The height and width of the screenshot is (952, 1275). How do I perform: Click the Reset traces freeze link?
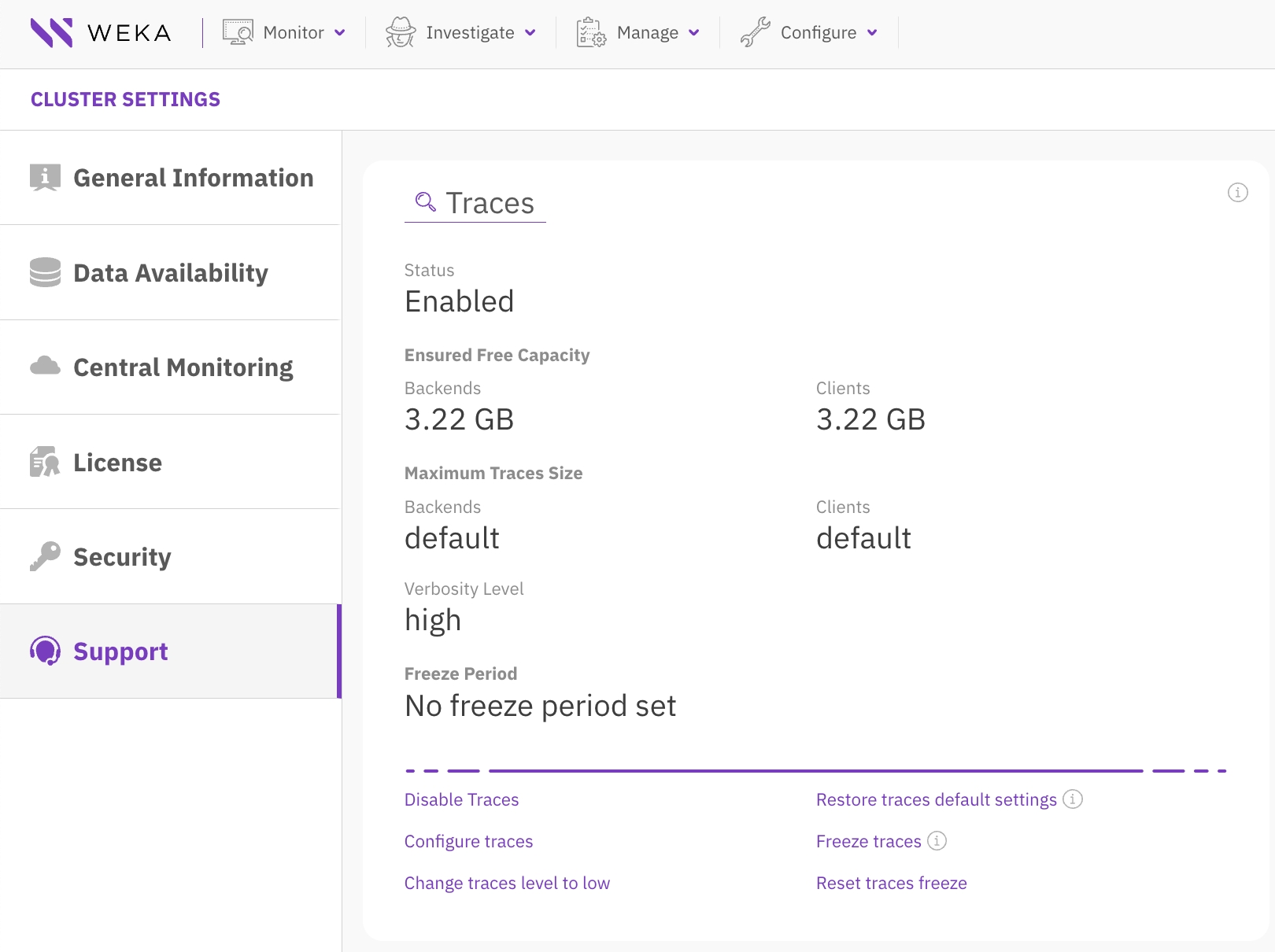click(x=891, y=884)
